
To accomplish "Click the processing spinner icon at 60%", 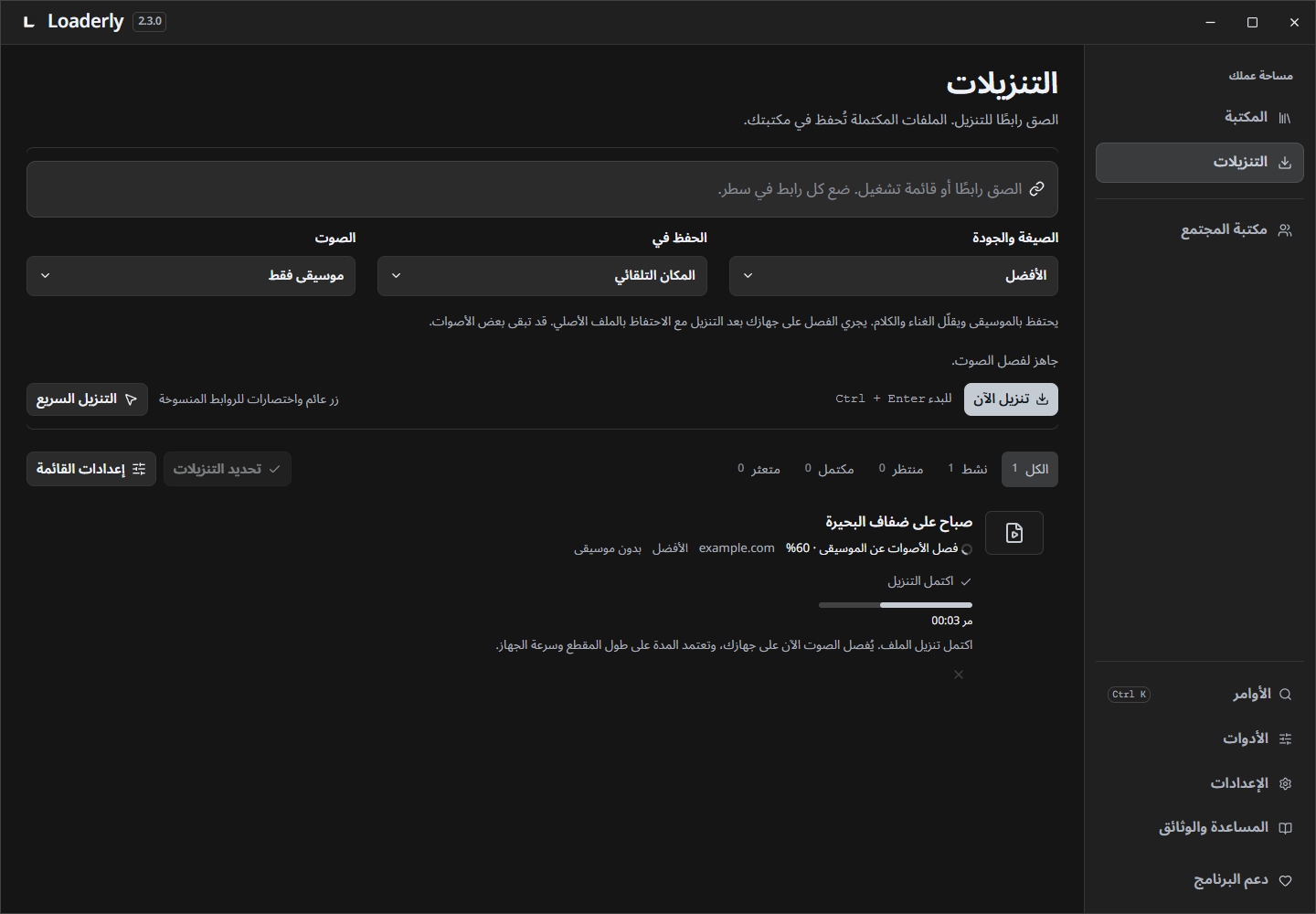I will pyautogui.click(x=967, y=549).
